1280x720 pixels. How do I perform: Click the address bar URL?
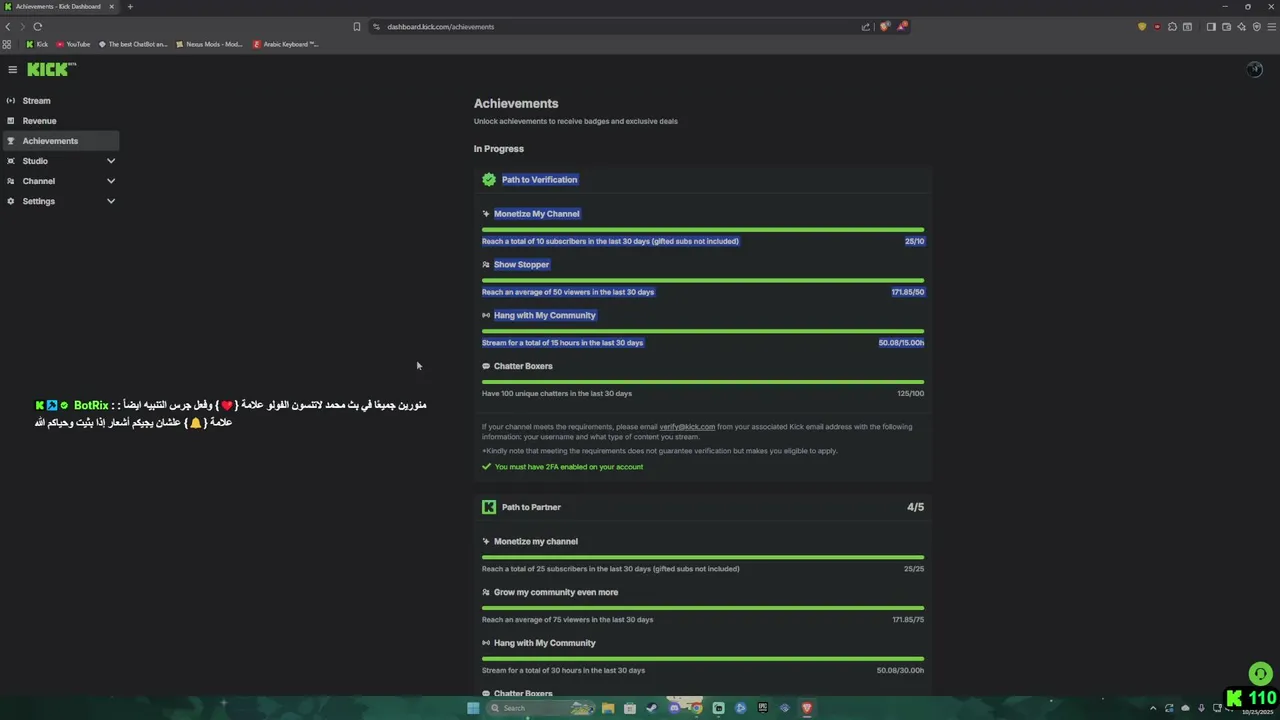[x=441, y=27]
